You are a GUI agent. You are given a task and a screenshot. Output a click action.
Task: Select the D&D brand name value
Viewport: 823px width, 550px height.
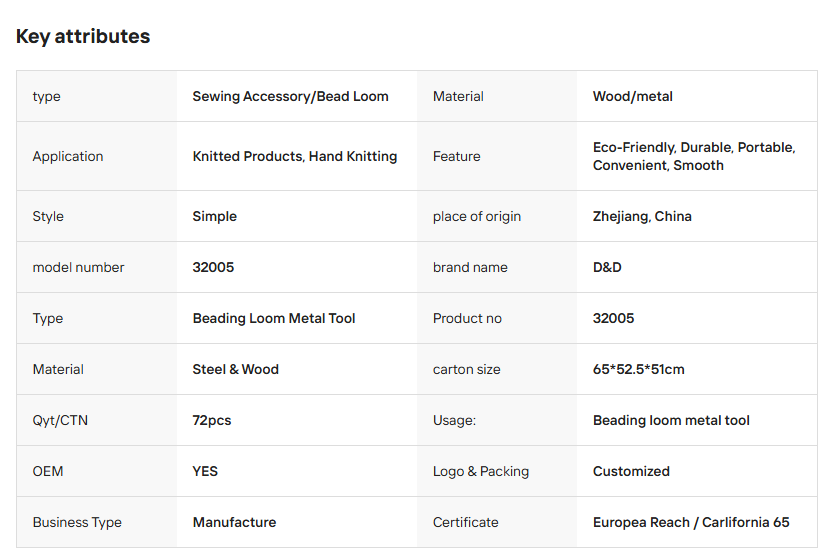tap(607, 267)
